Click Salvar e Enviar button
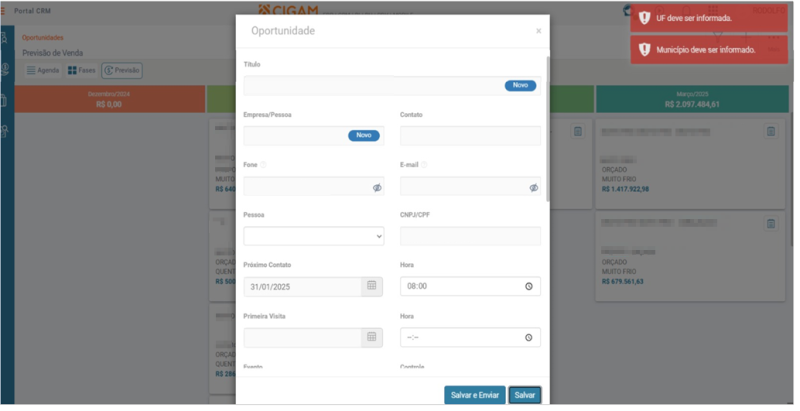The image size is (800, 411). point(474,395)
